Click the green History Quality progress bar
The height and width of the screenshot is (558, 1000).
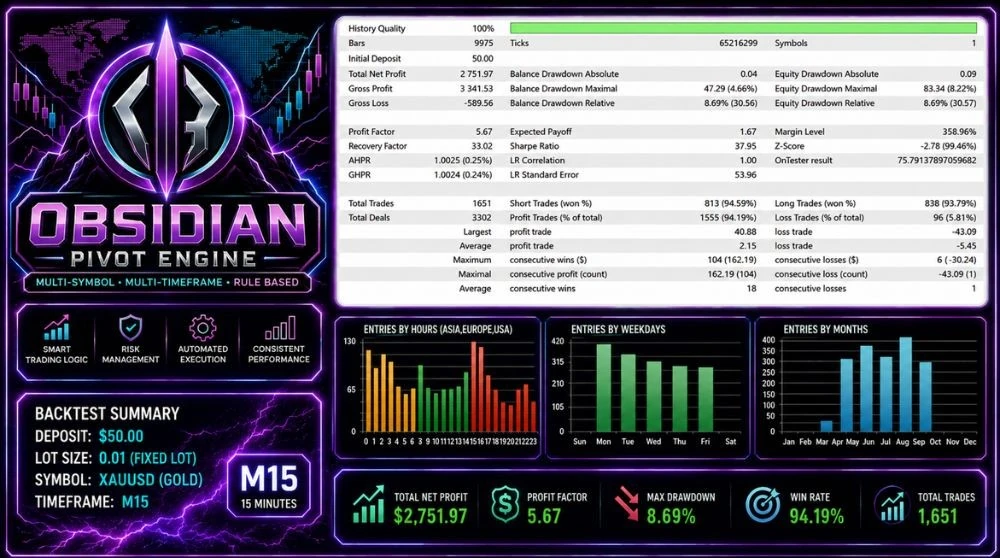(743, 28)
